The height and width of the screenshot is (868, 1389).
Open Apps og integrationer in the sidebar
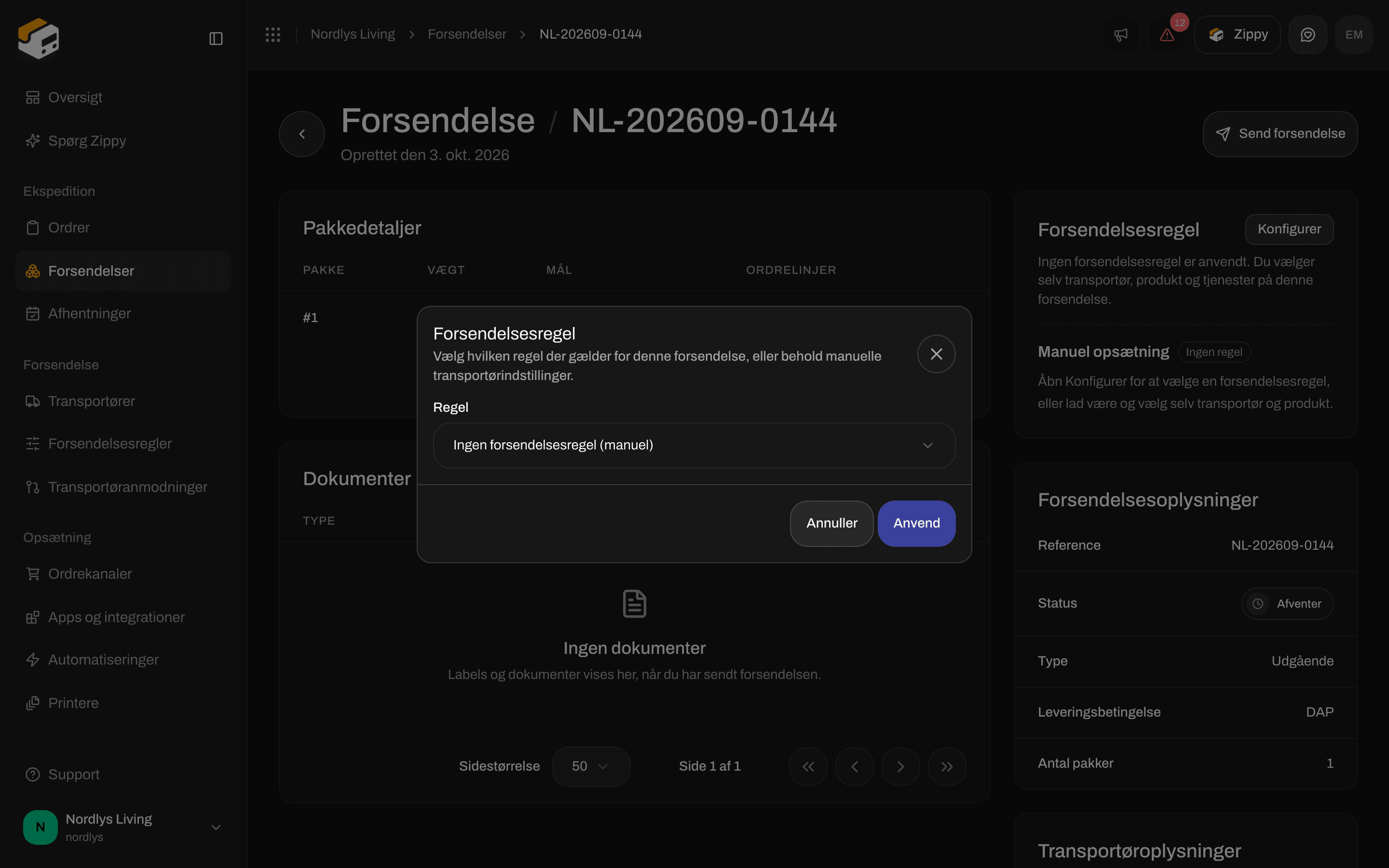(123, 617)
